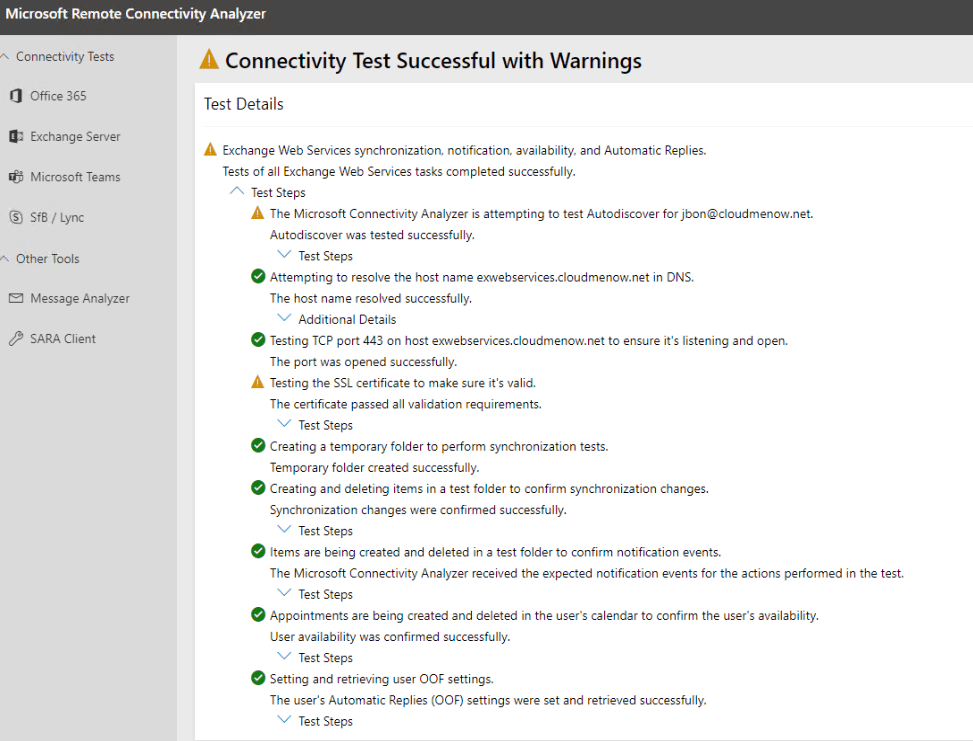The width and height of the screenshot is (973, 741).
Task: Click the Exchange Server icon in sidebar
Action: (15, 137)
